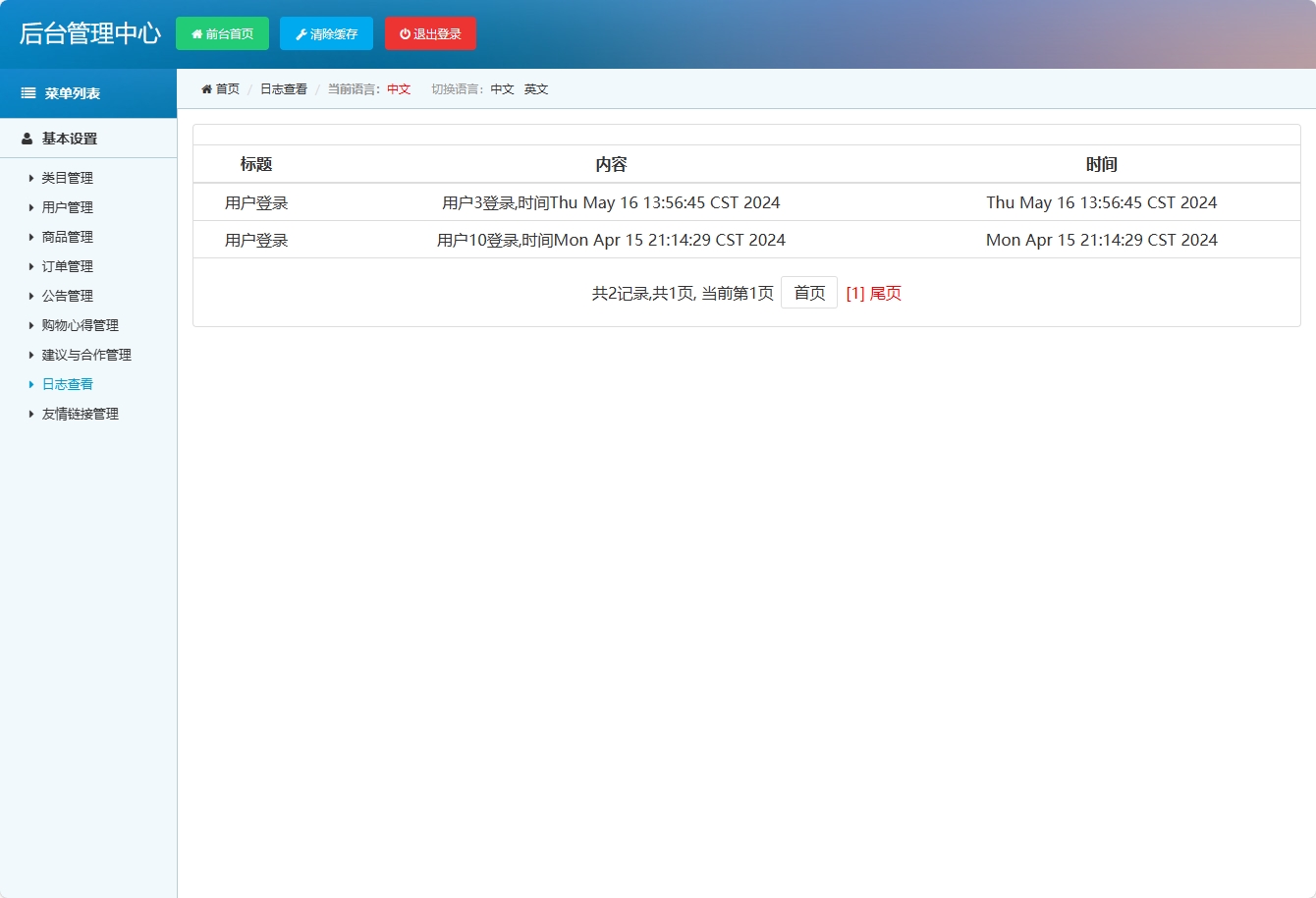Click the user icon beside 基本设置
Screen dimensions: 1316x898
pos(27,139)
